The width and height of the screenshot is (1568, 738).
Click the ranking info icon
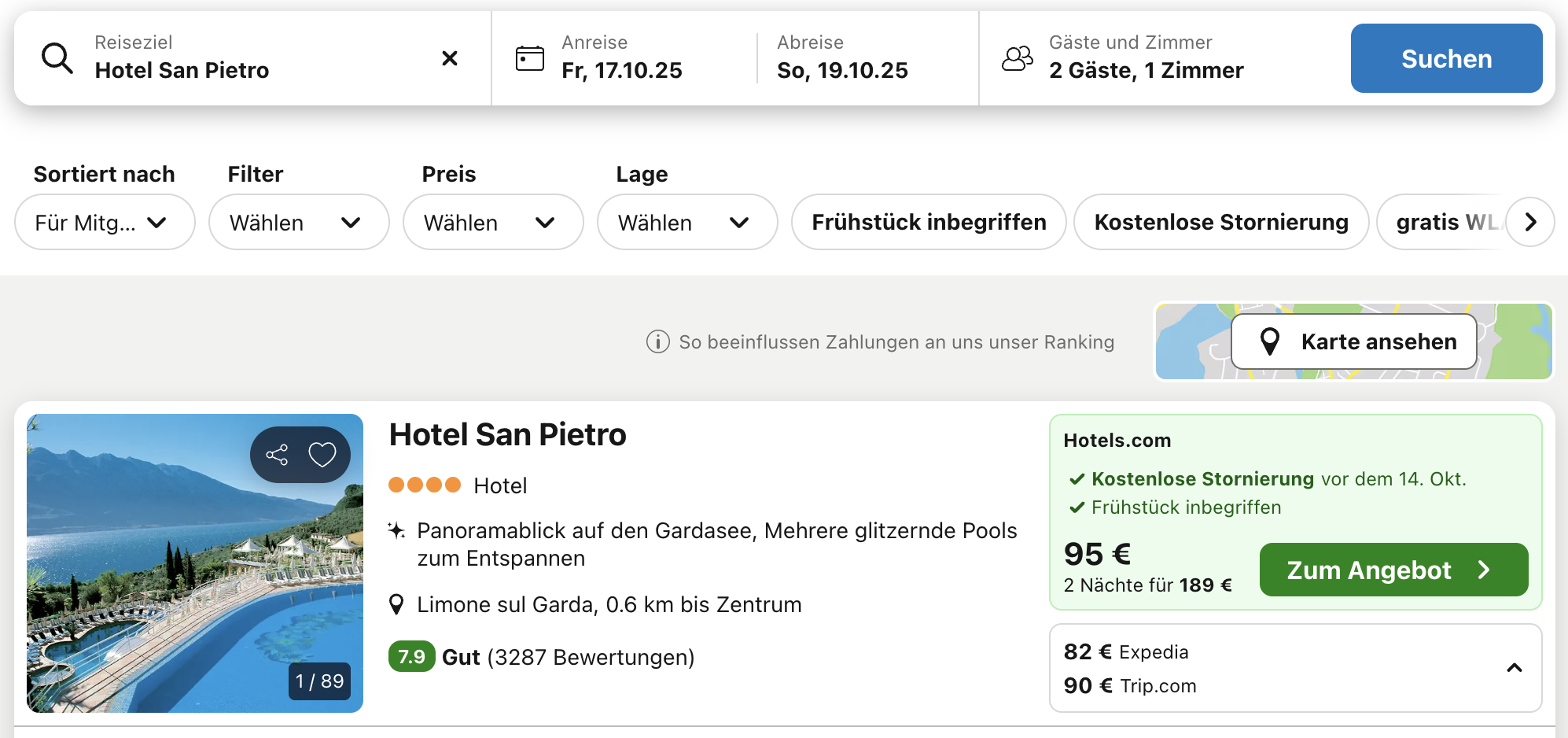(x=657, y=341)
